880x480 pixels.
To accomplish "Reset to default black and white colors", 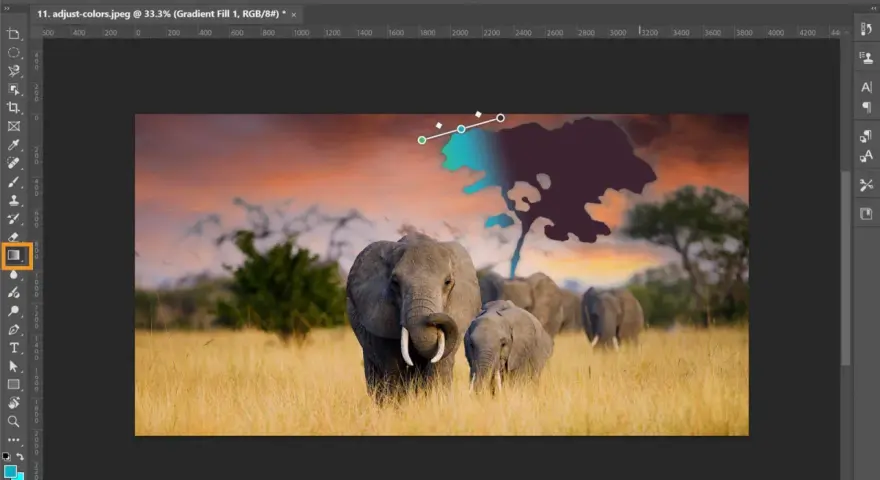I will [x=6, y=456].
